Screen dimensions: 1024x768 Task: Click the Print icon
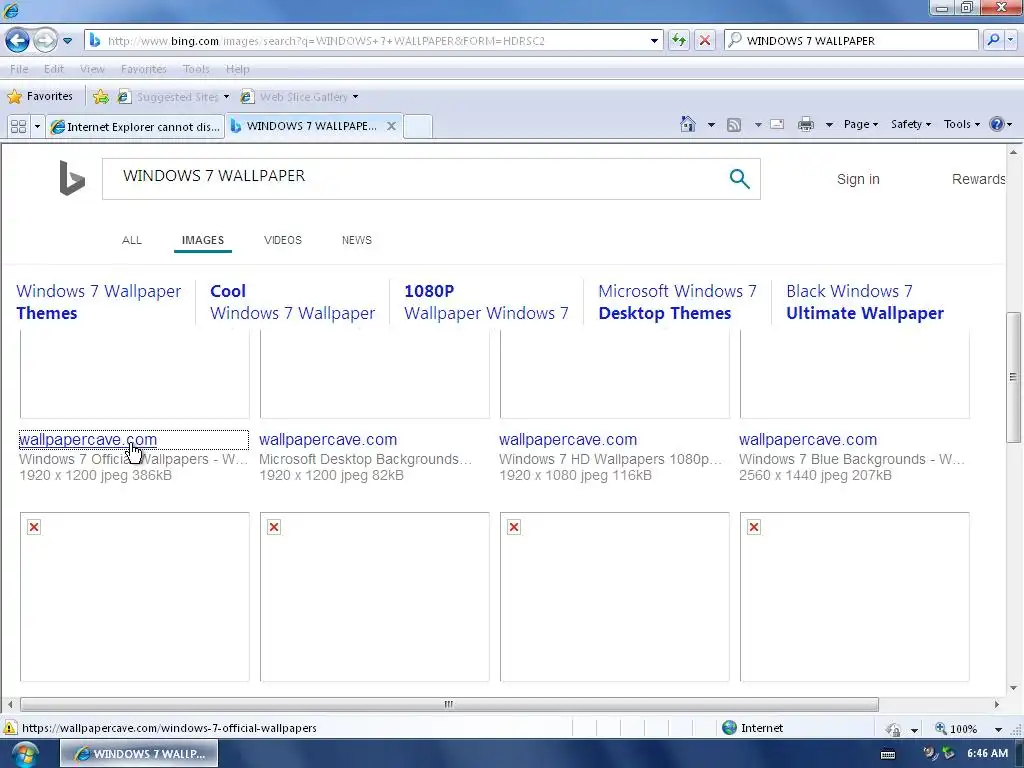pos(806,124)
